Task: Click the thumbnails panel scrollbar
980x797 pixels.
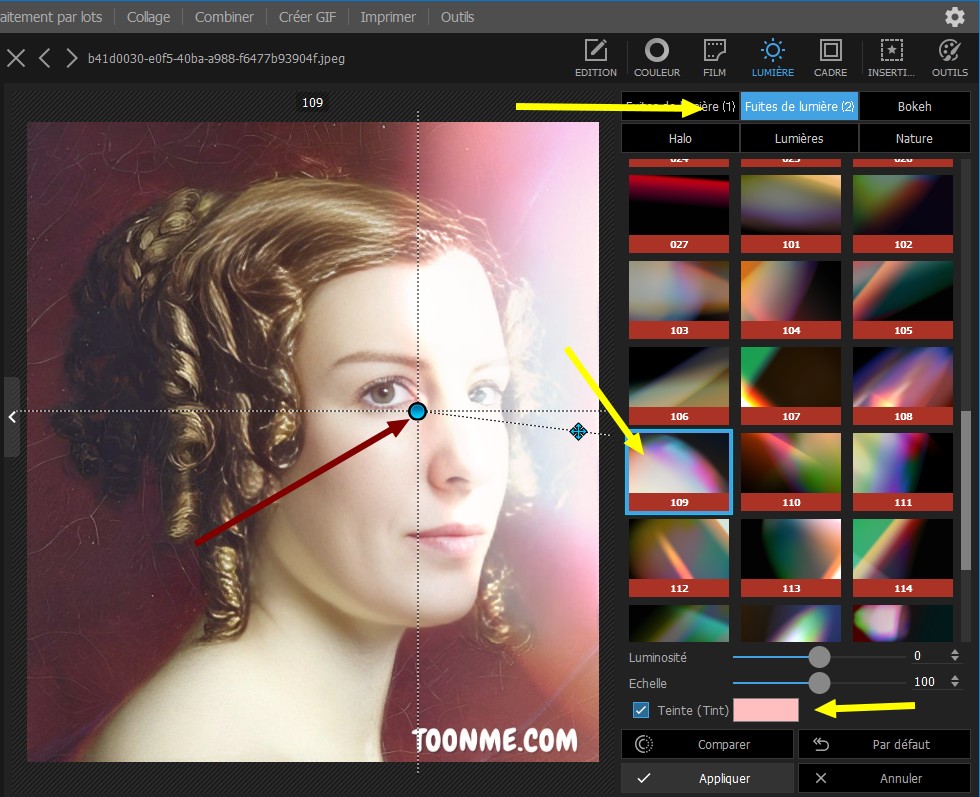Action: tap(966, 489)
